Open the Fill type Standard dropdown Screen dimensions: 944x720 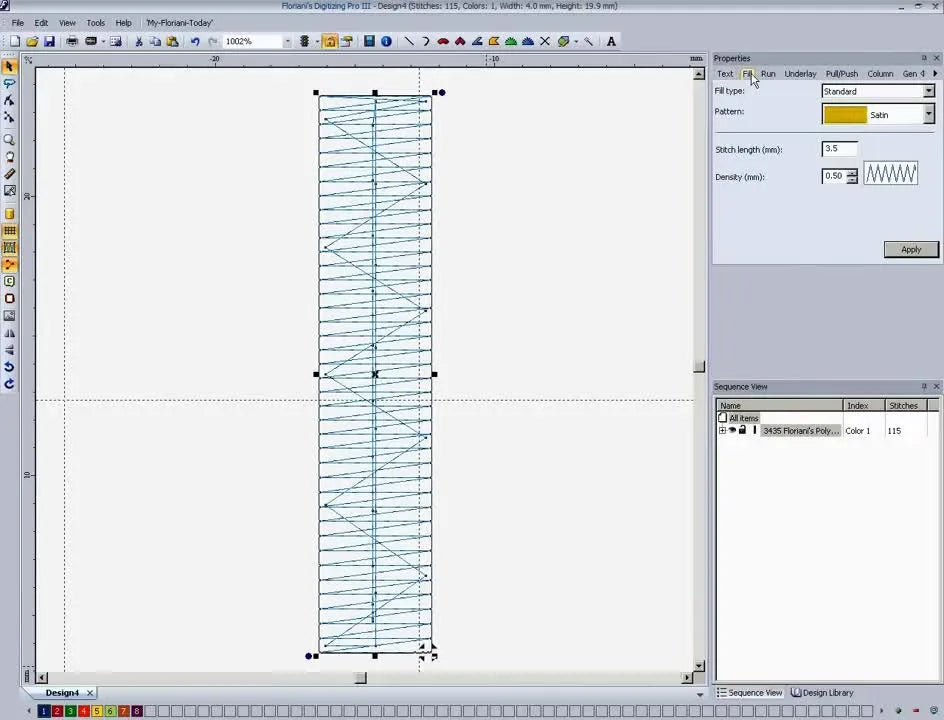929,91
